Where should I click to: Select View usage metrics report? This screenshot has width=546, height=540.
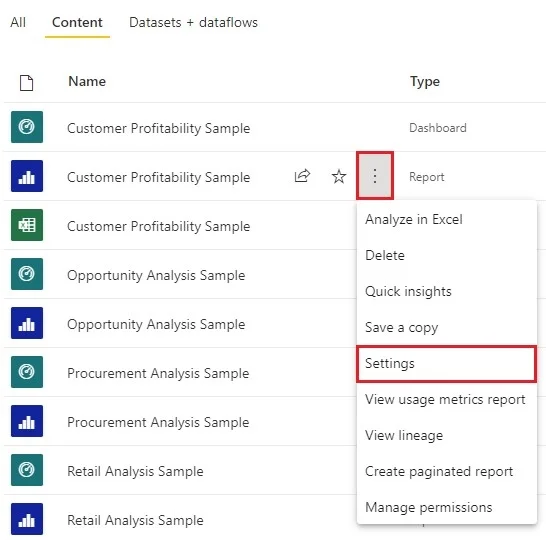[x=445, y=400]
